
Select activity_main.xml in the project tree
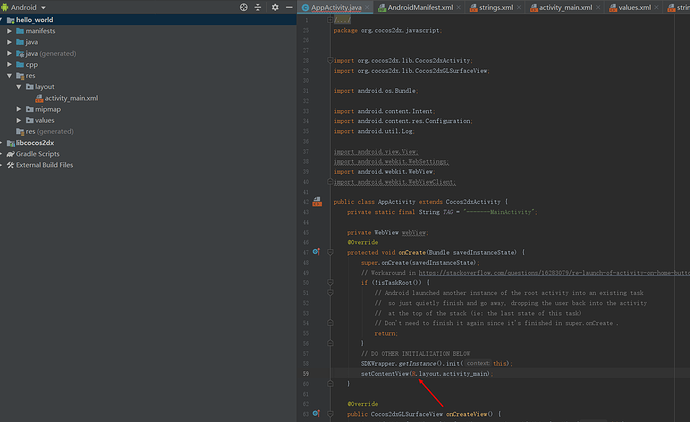coord(70,98)
